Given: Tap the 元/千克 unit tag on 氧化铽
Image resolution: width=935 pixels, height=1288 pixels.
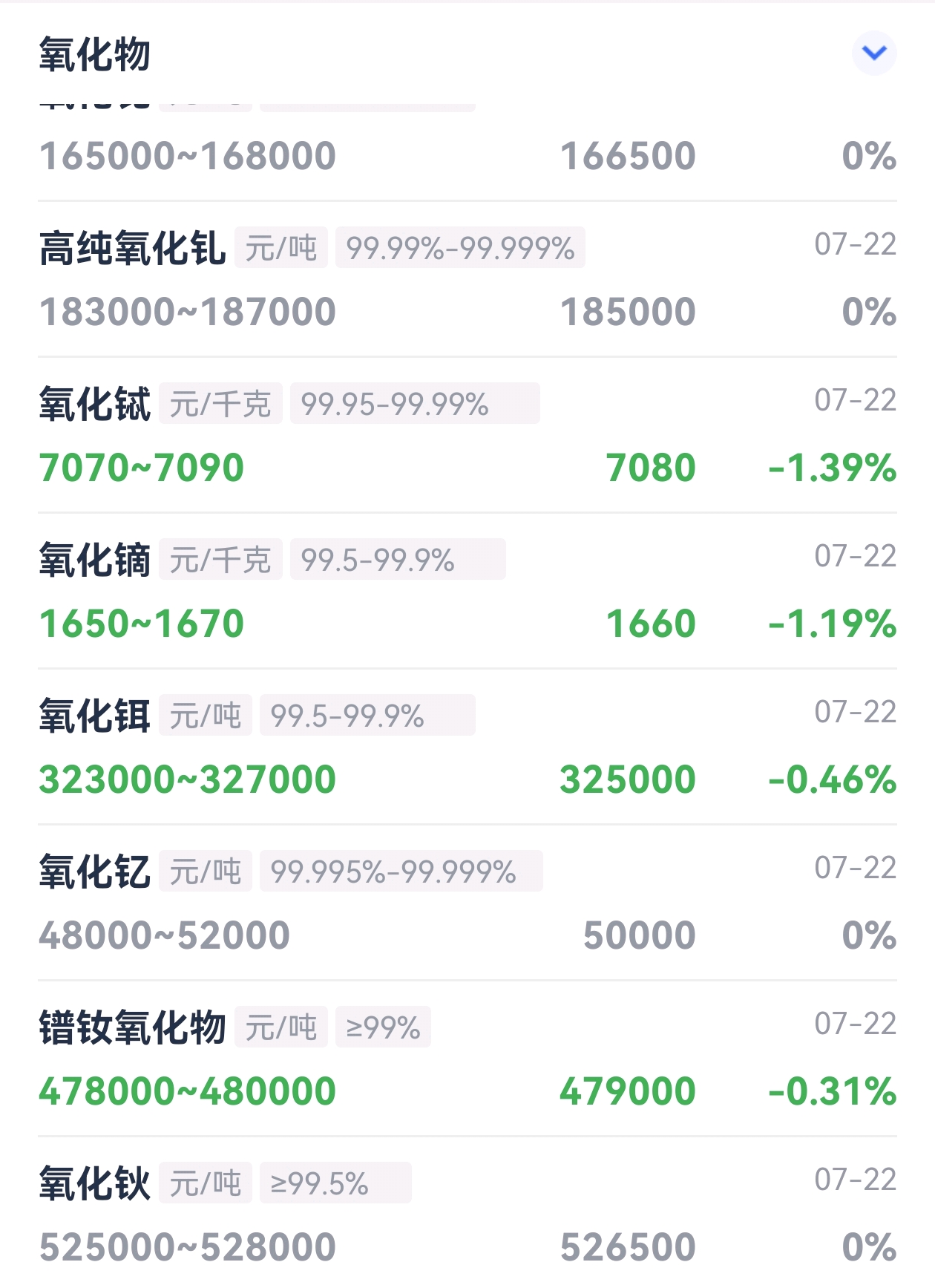Looking at the screenshot, I should tap(220, 404).
